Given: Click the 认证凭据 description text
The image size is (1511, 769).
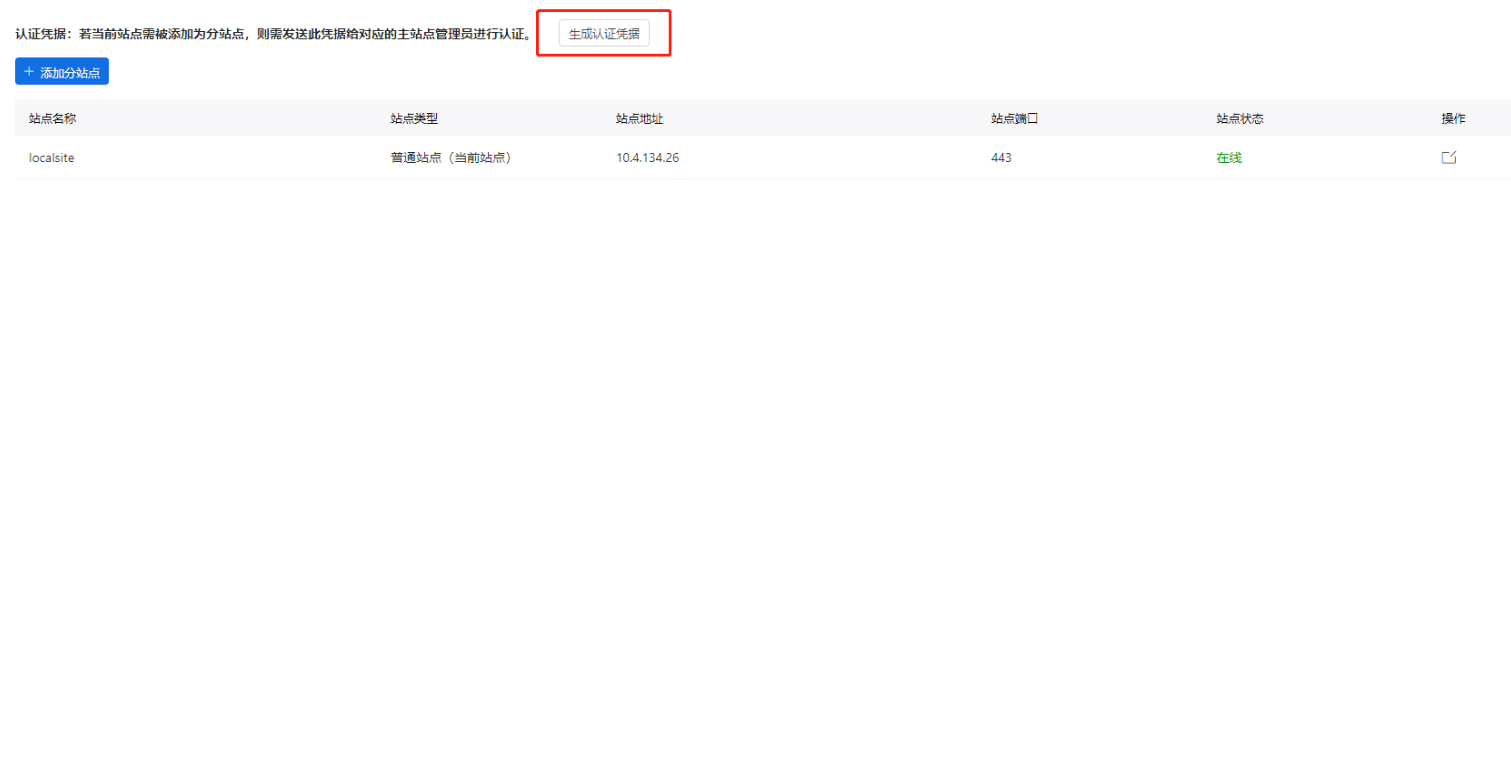Looking at the screenshot, I should pos(274,34).
